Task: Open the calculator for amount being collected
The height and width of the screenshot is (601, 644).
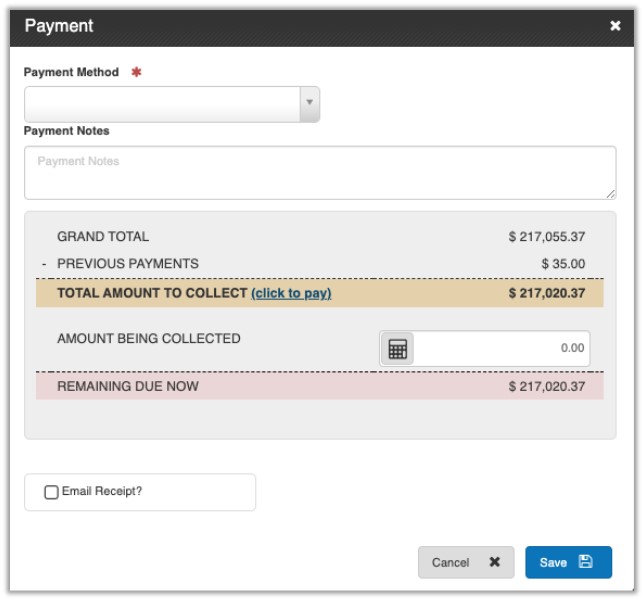Action: click(398, 349)
